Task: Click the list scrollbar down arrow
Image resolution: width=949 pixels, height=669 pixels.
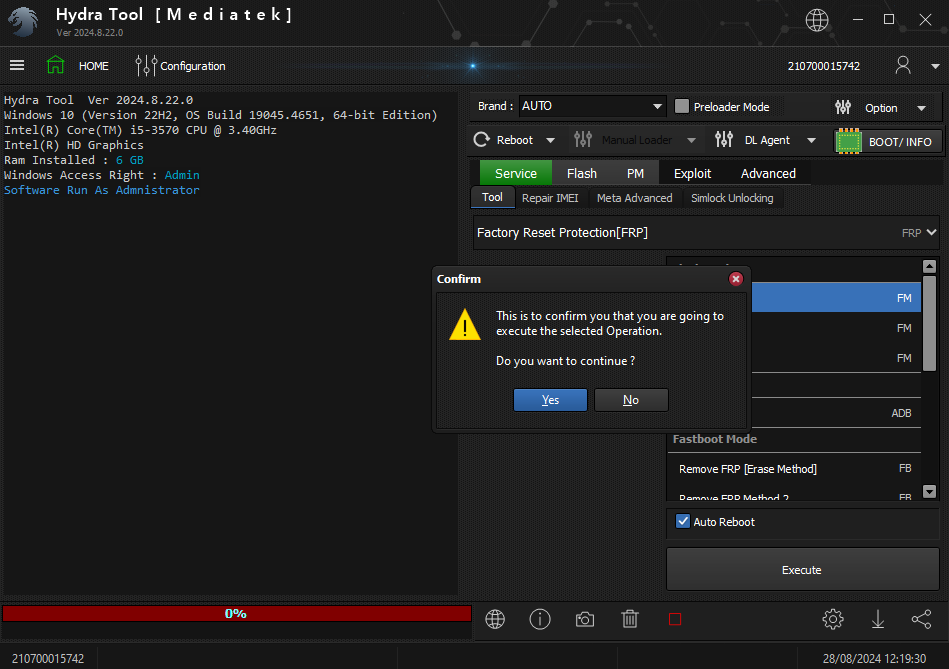Action: (x=929, y=491)
